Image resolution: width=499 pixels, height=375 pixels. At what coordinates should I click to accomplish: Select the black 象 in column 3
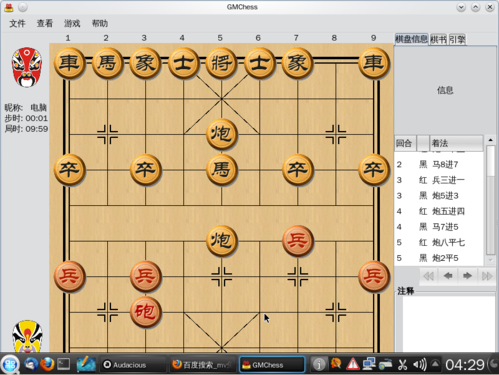[145, 63]
